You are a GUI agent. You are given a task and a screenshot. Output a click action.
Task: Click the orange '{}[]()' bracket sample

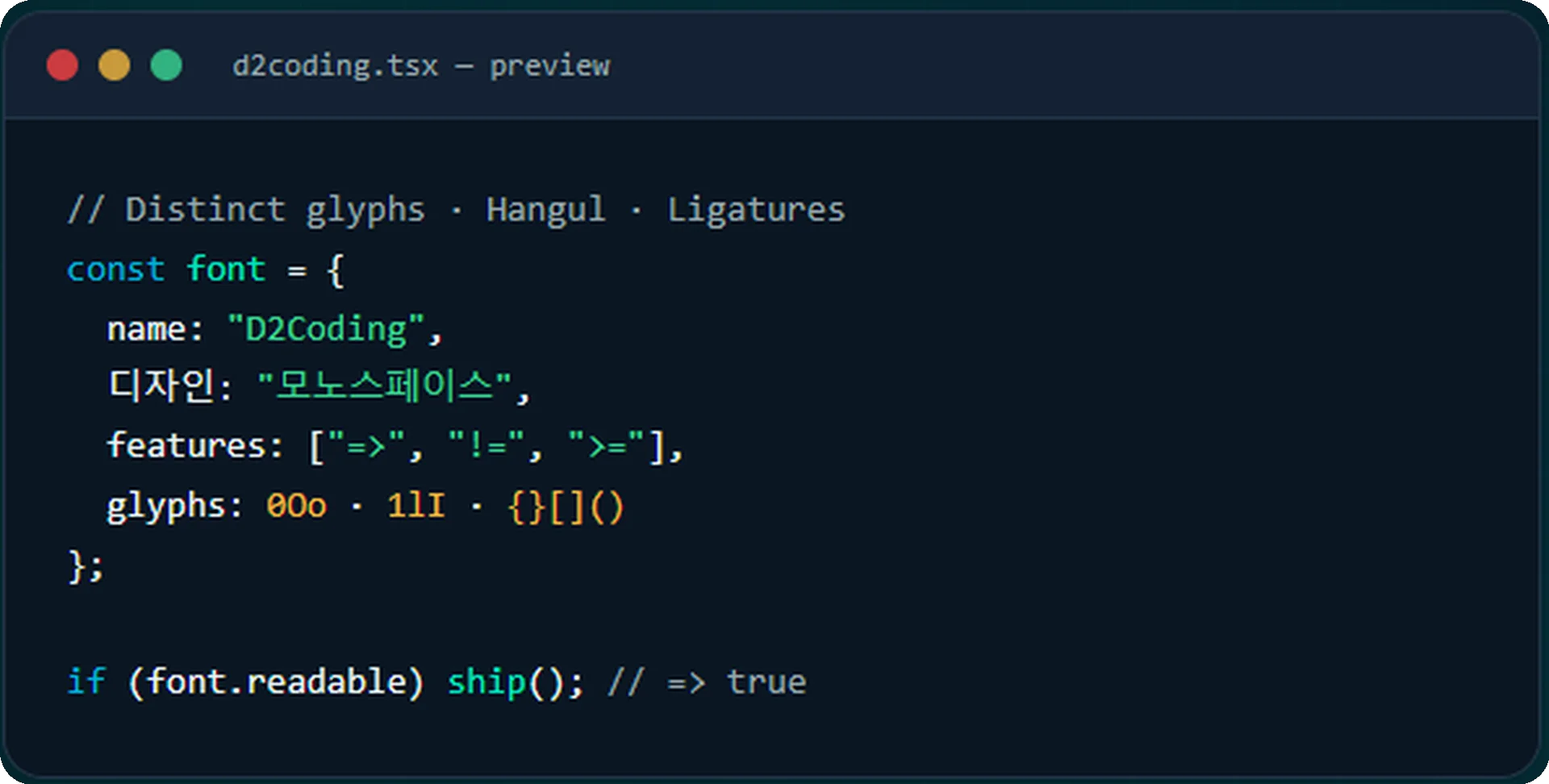(566, 508)
